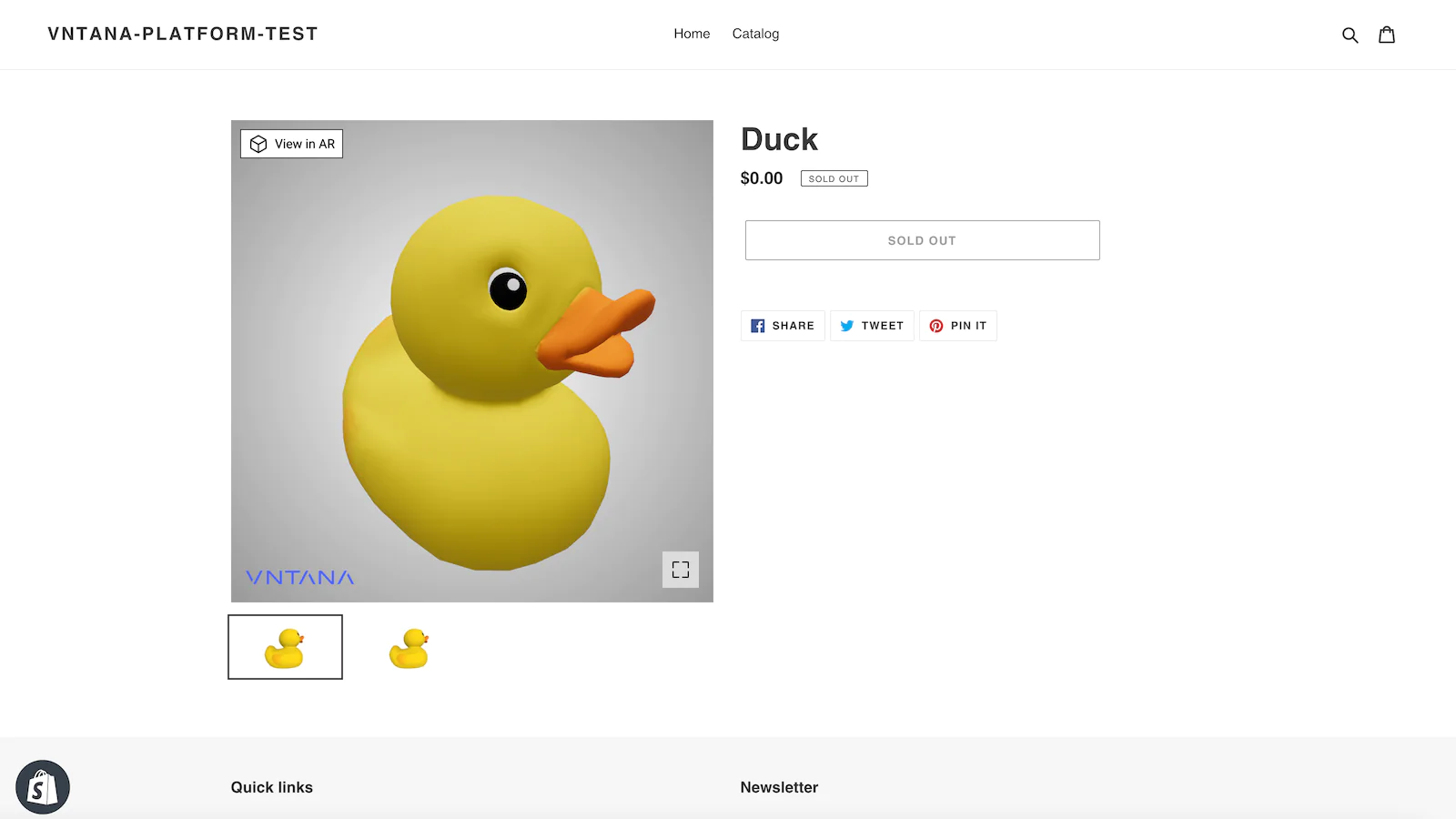
Task: Select the second duck thumbnail
Action: coord(409,648)
